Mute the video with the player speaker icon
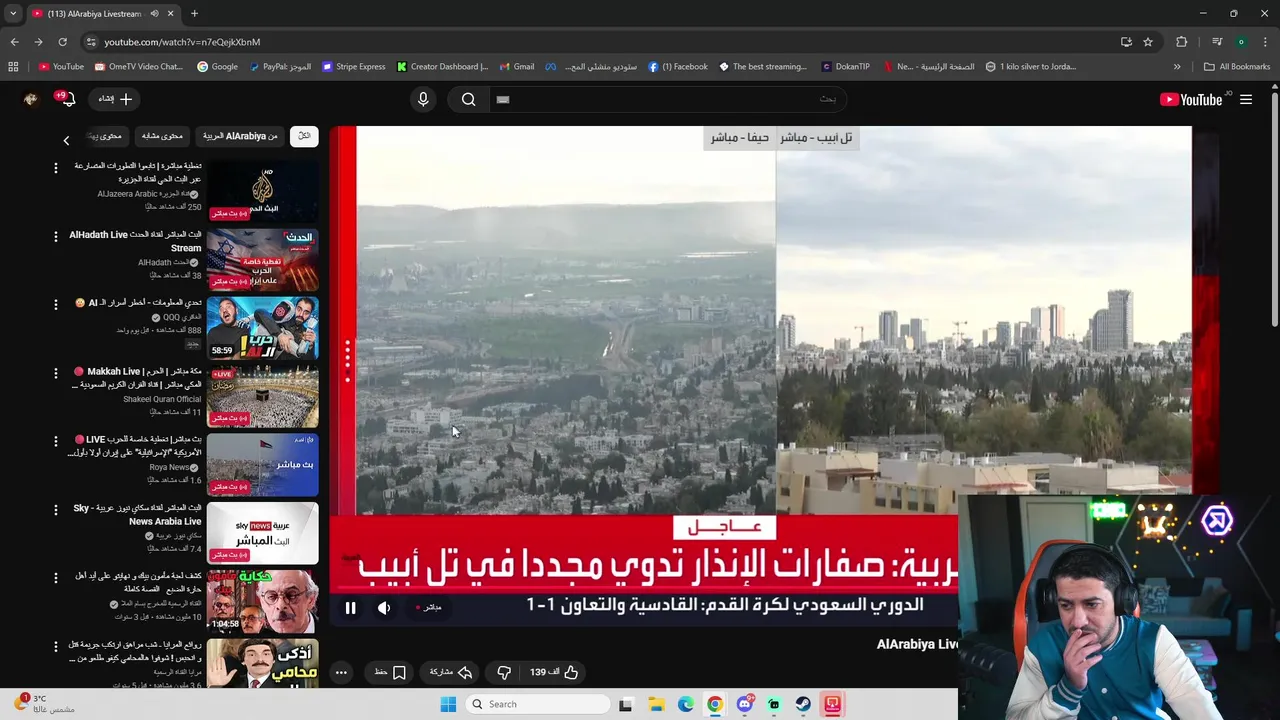The height and width of the screenshot is (720, 1280). tap(384, 608)
